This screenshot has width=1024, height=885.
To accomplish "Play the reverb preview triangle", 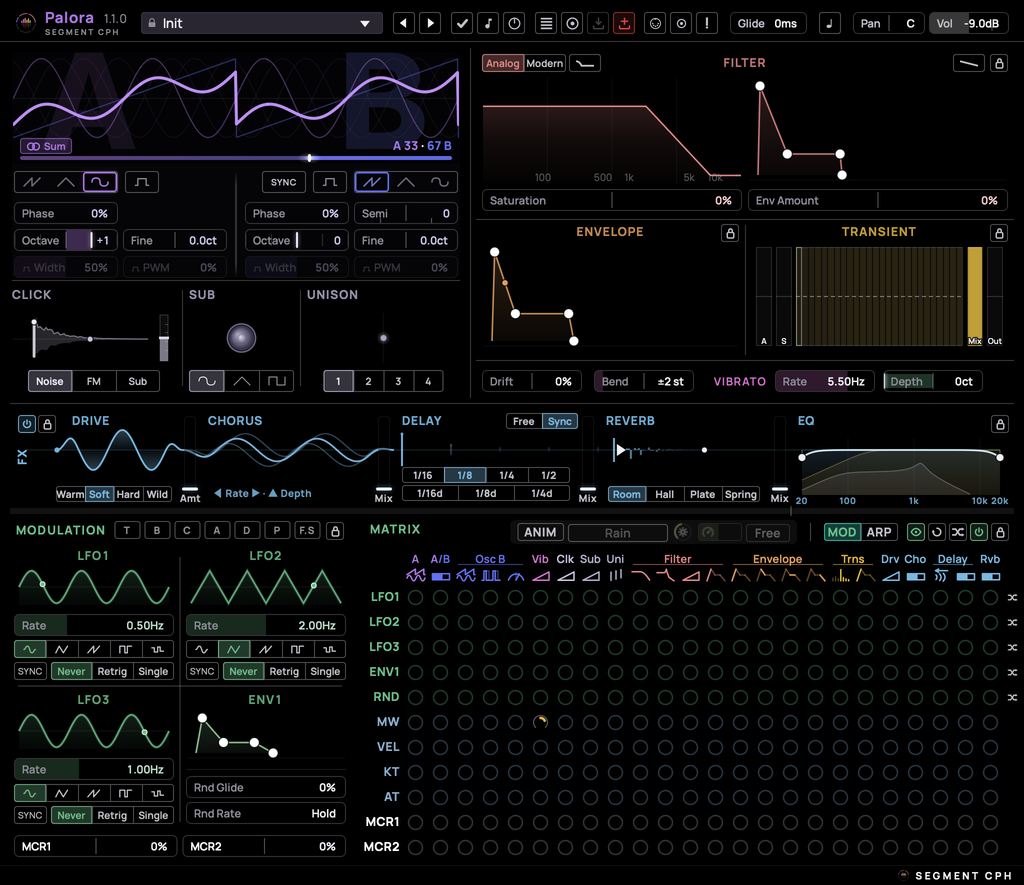I will [x=620, y=450].
